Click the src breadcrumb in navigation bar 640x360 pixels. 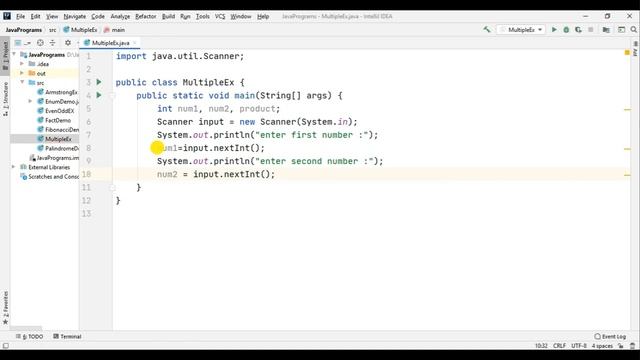[x=53, y=30]
